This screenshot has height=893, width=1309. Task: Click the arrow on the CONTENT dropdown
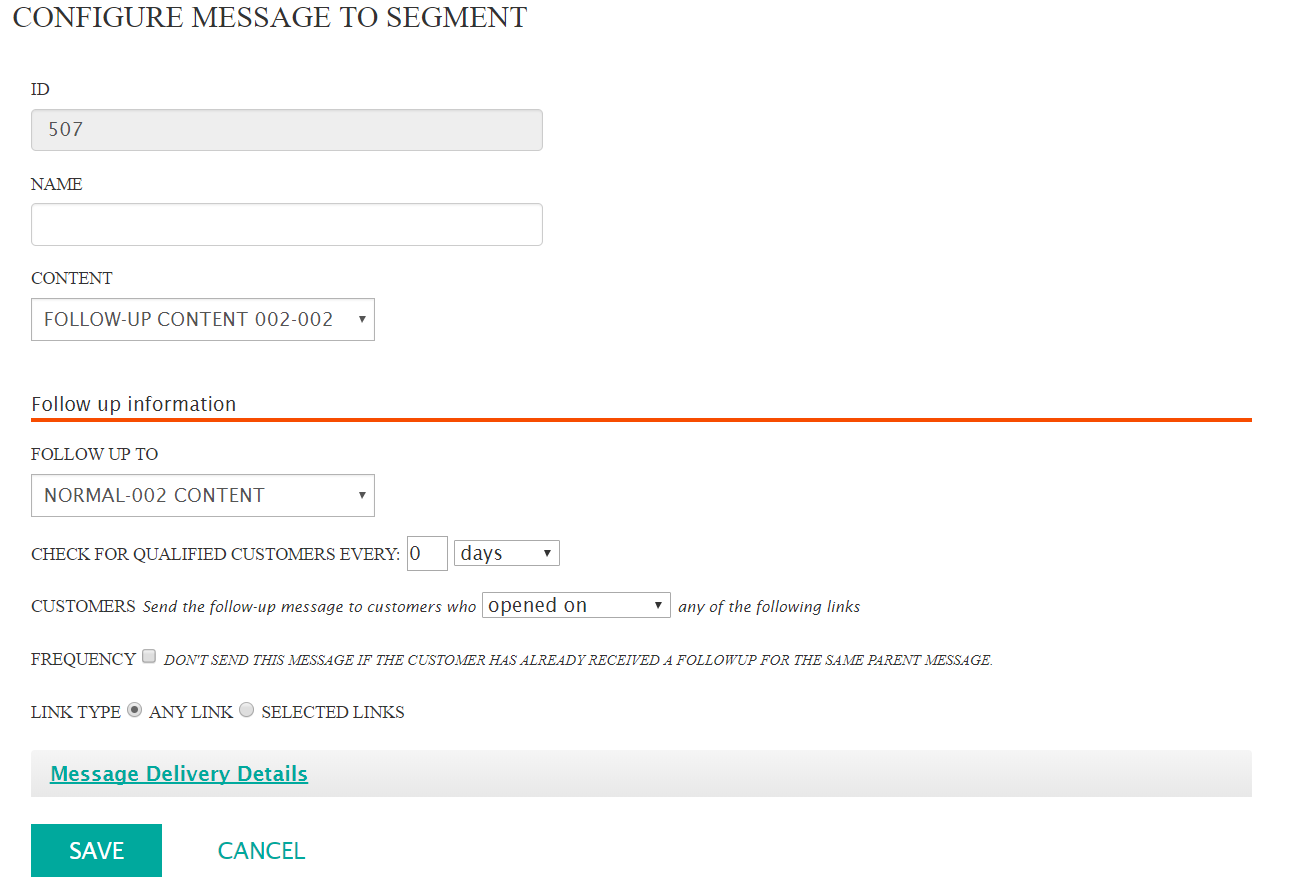(360, 320)
